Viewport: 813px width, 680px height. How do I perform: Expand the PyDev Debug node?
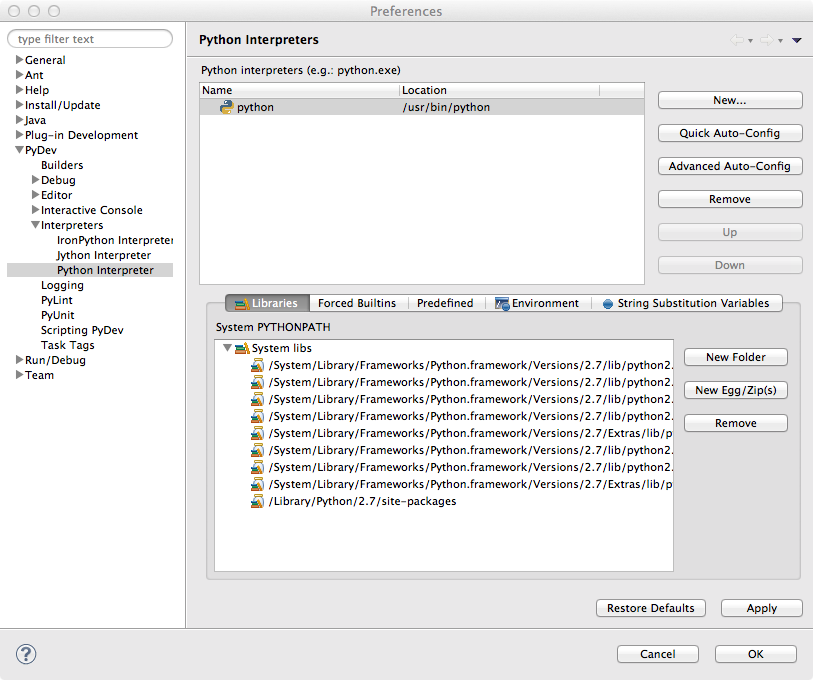pos(35,180)
